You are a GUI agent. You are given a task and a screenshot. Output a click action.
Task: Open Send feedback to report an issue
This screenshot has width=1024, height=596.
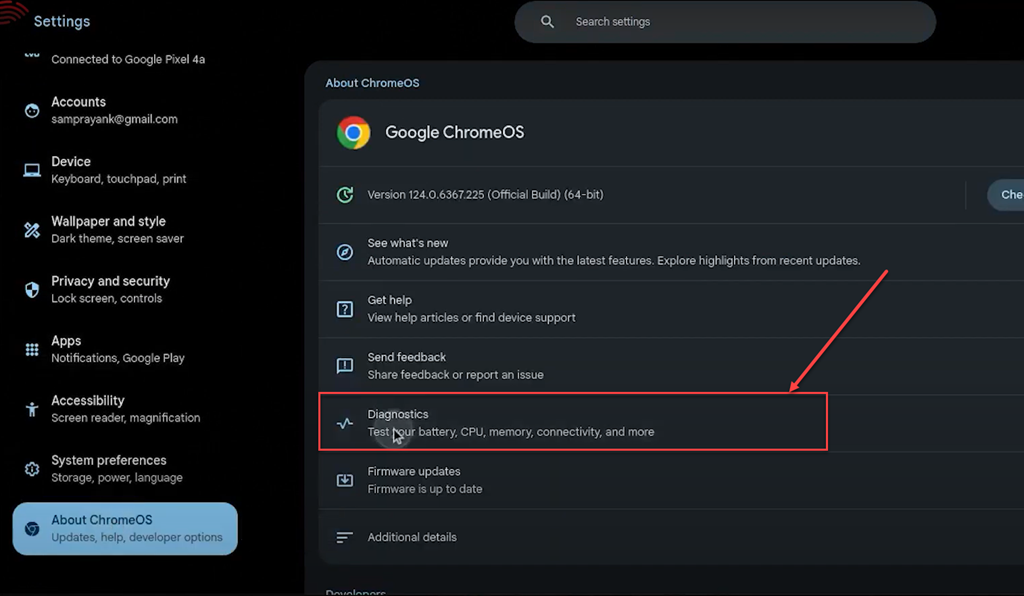click(671, 366)
